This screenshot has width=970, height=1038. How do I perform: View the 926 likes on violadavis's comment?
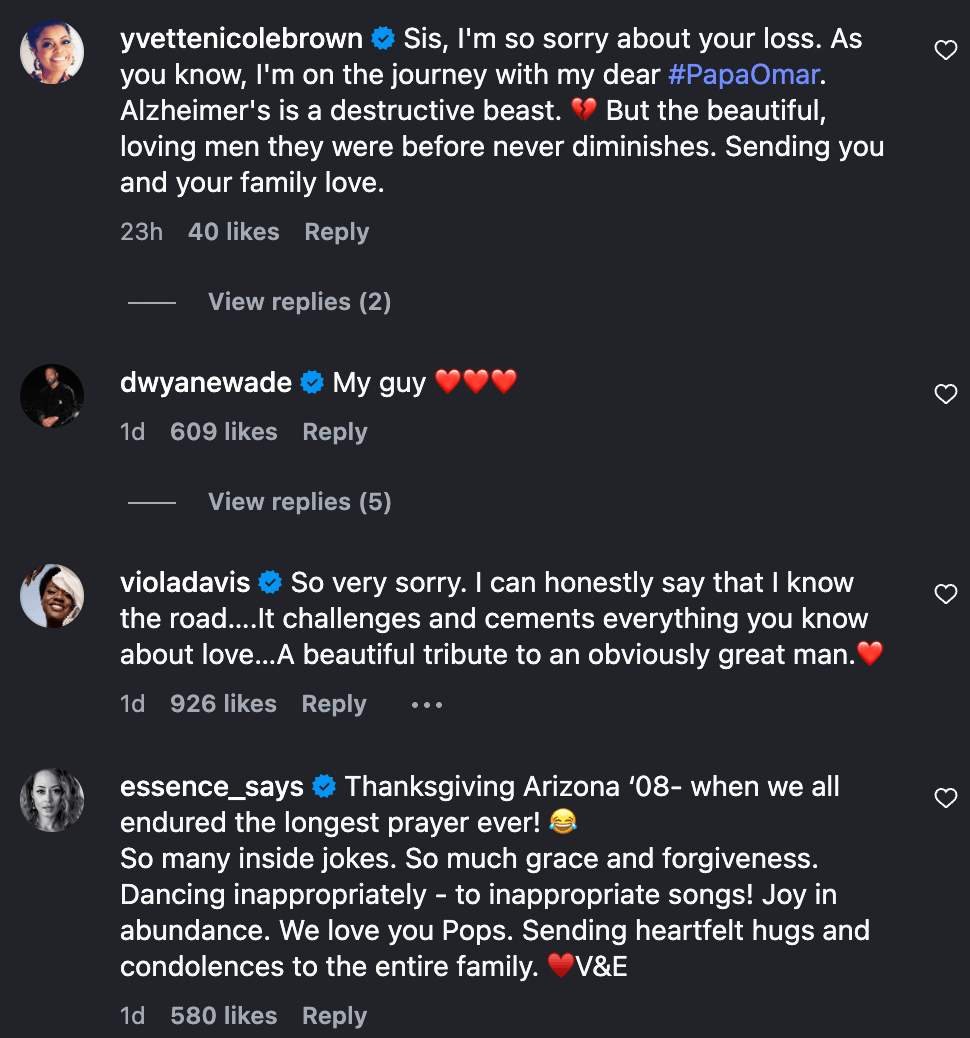tap(223, 704)
